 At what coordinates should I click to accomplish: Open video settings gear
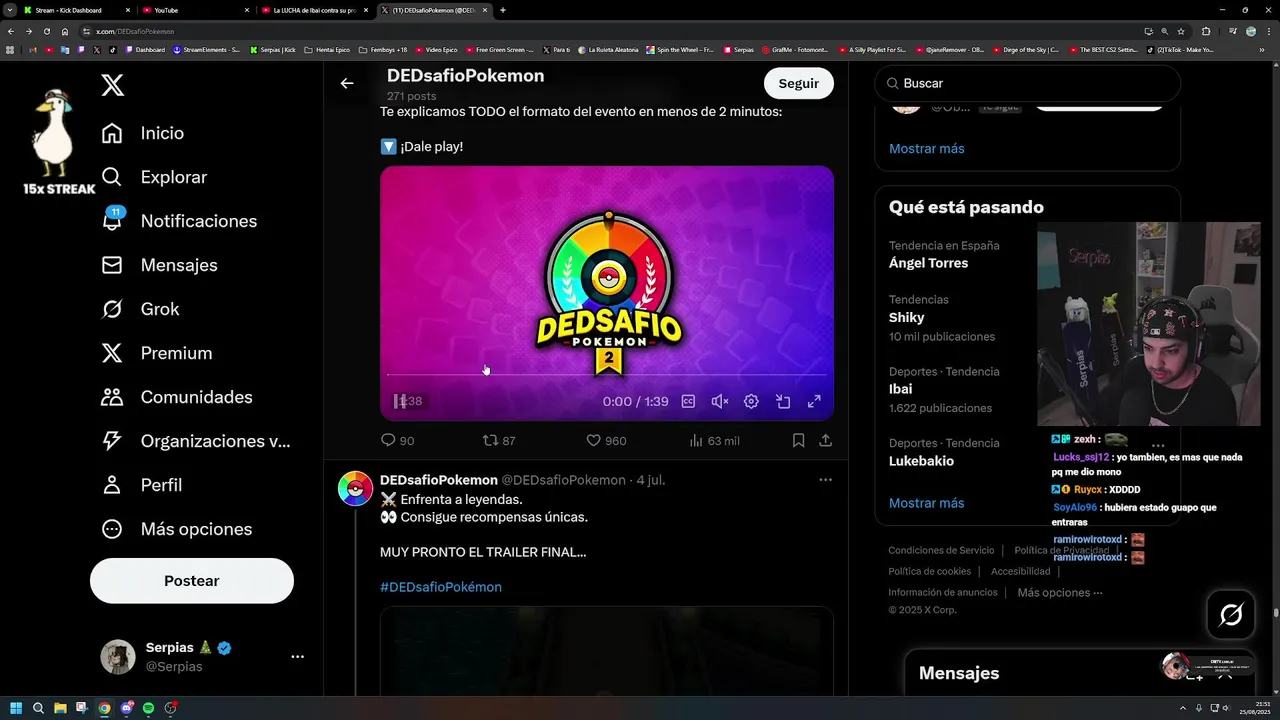[x=751, y=401]
